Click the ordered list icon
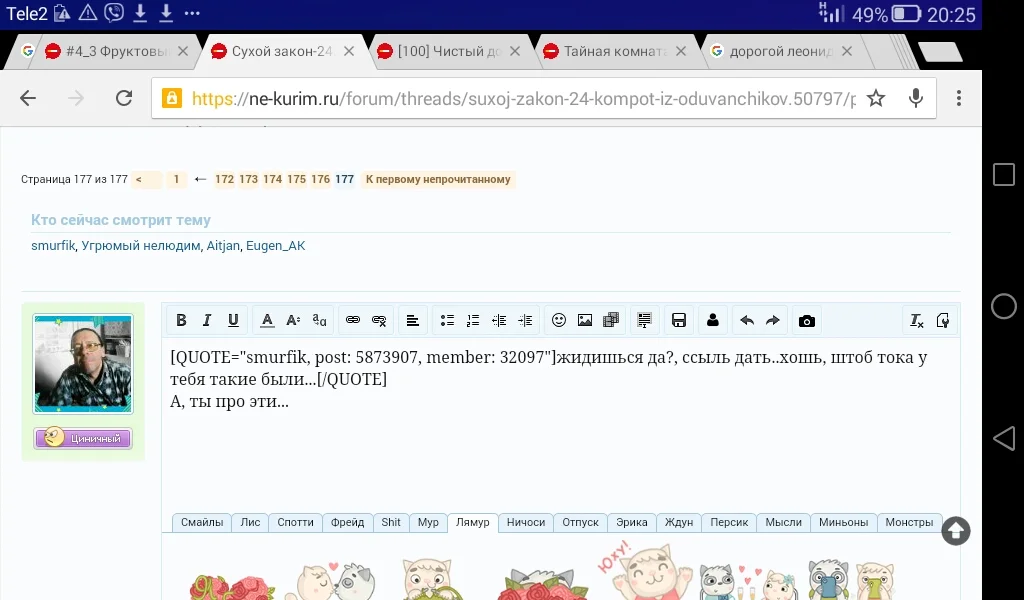1024x600 pixels. tap(472, 320)
